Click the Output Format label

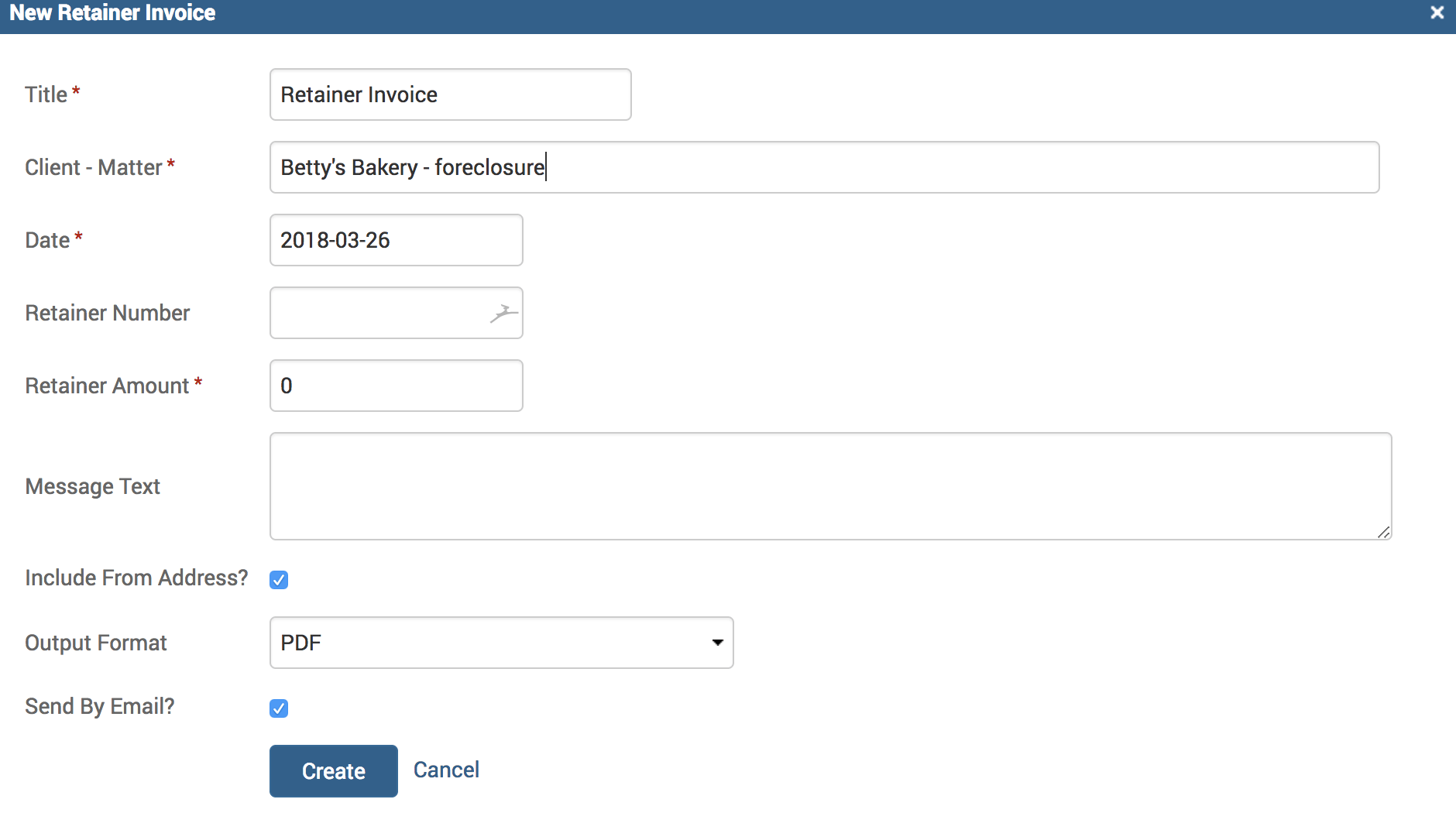(x=96, y=643)
